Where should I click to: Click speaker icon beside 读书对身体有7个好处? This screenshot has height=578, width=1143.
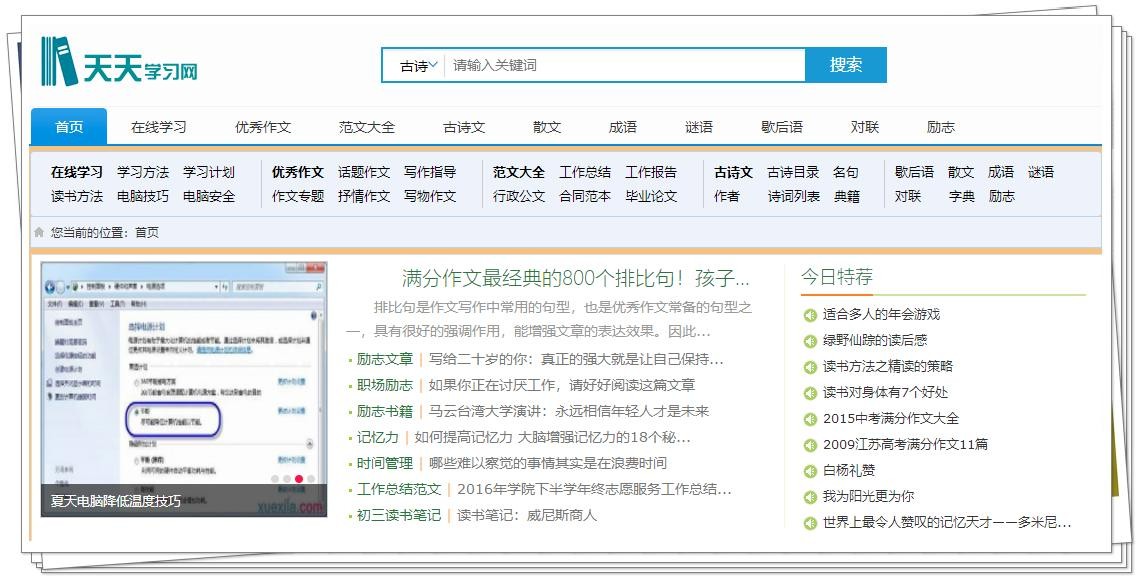(810, 393)
